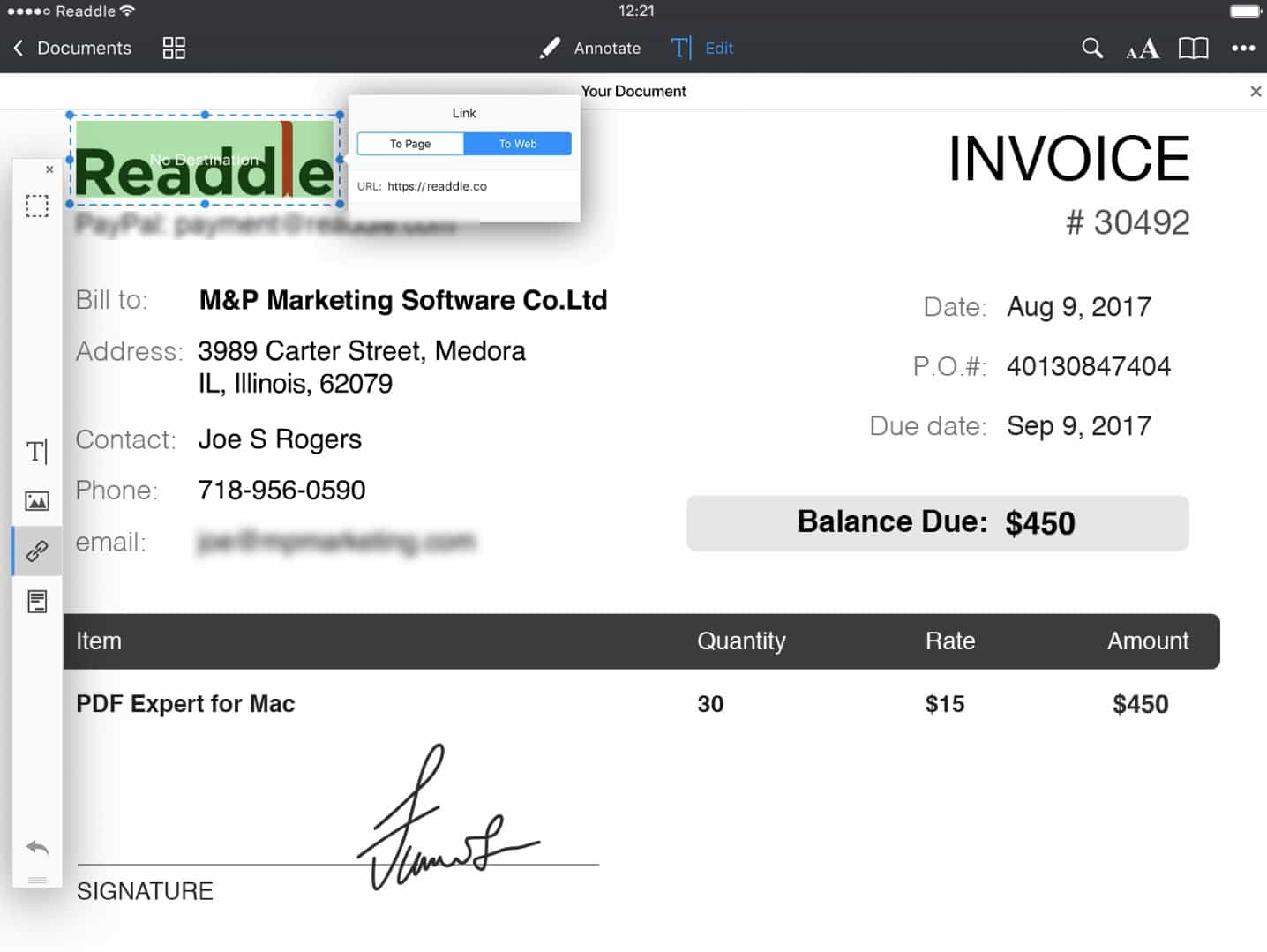Choose To Page link option
This screenshot has width=1267, height=952.
coord(410,144)
